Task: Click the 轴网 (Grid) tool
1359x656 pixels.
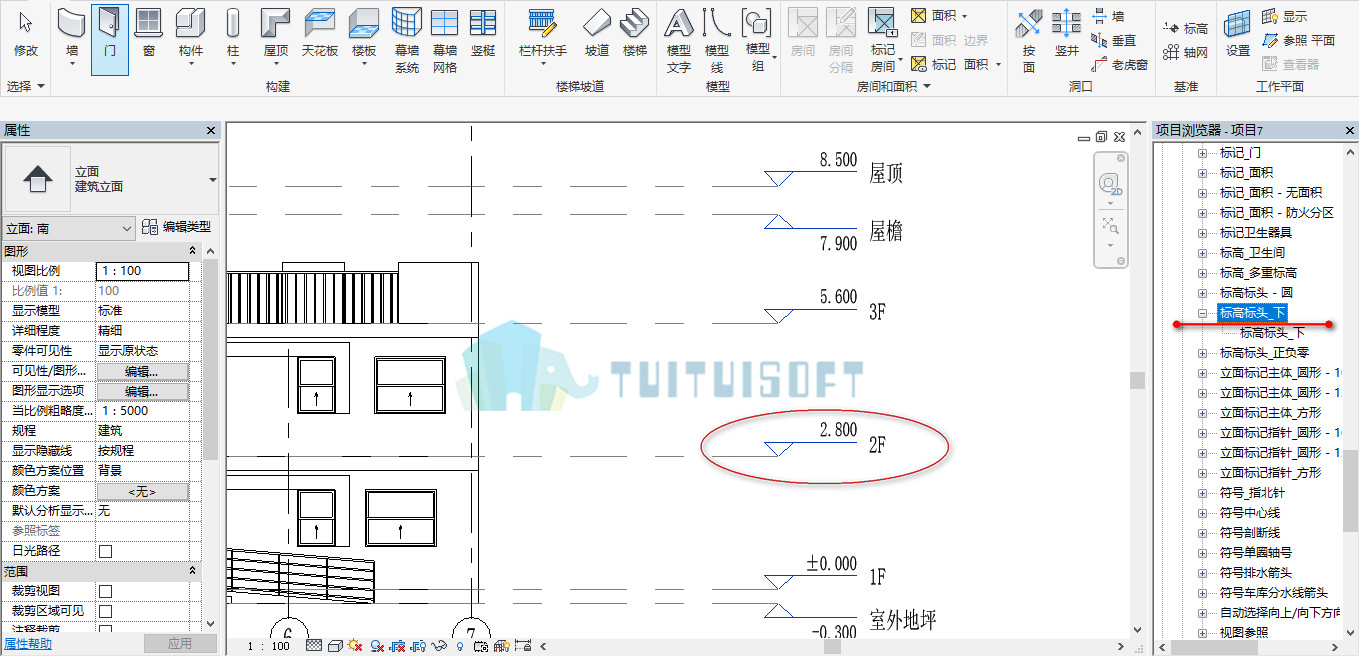Action: tap(1186, 53)
